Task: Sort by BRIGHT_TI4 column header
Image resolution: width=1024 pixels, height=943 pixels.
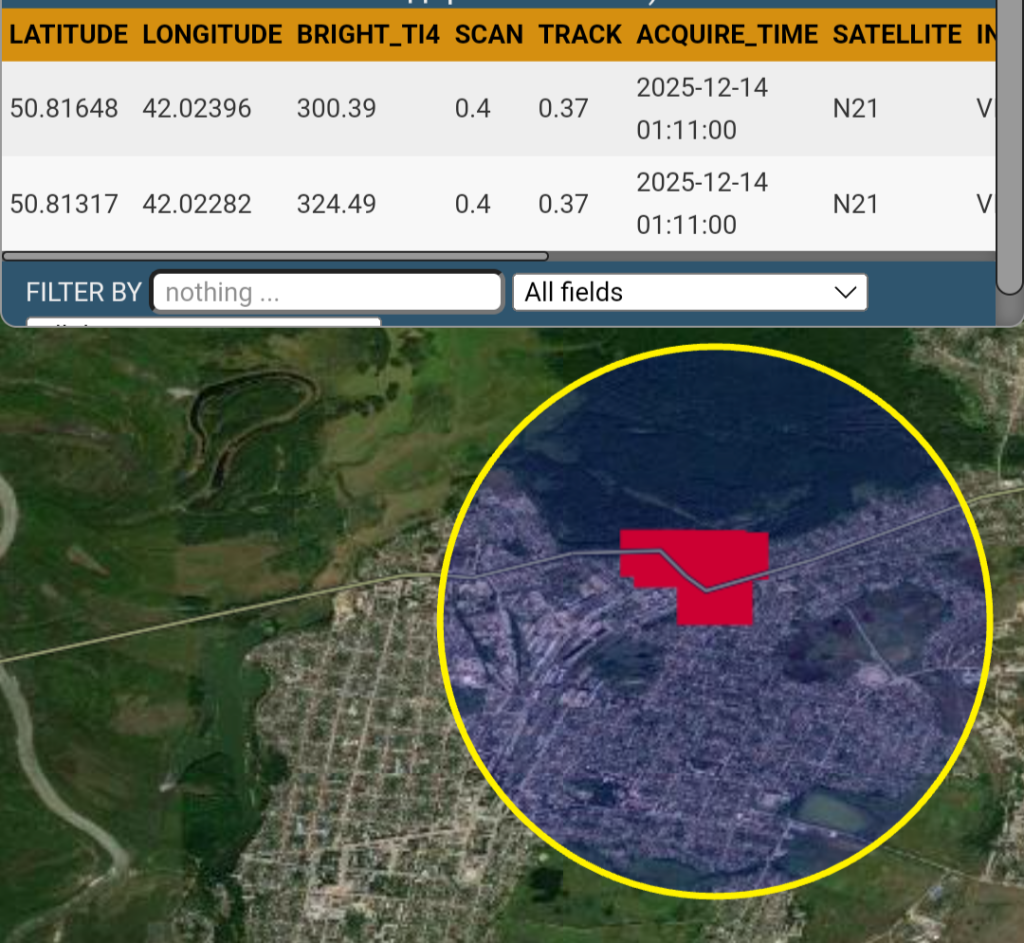Action: pos(368,35)
